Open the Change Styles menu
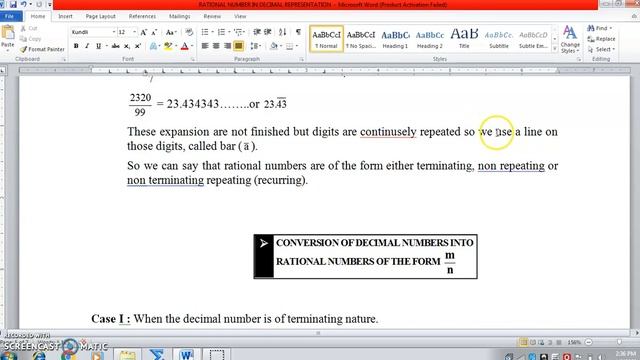Image resolution: width=640 pixels, height=360 pixels. click(x=570, y=39)
